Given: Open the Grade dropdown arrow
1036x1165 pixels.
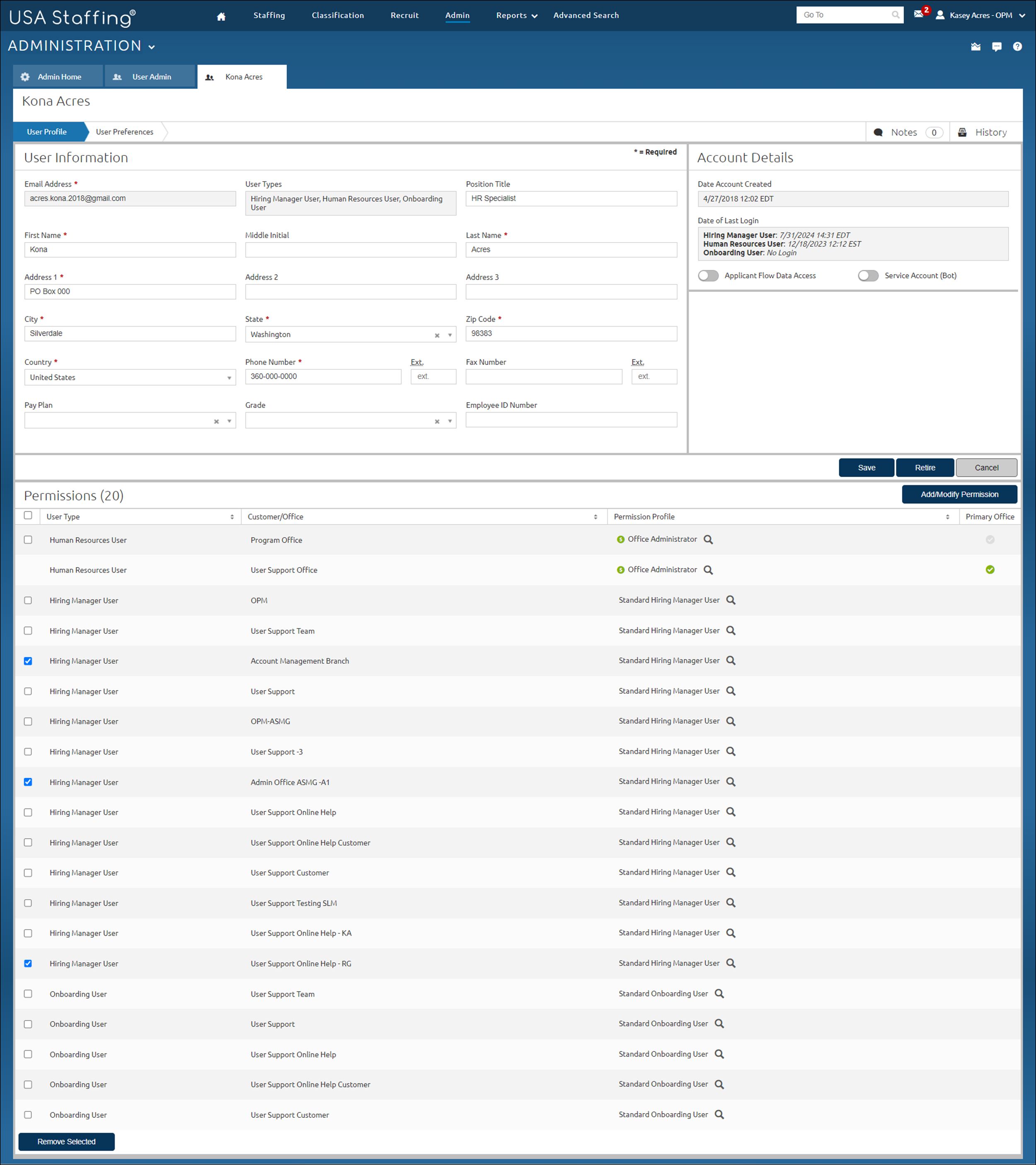Looking at the screenshot, I should pyautogui.click(x=450, y=421).
